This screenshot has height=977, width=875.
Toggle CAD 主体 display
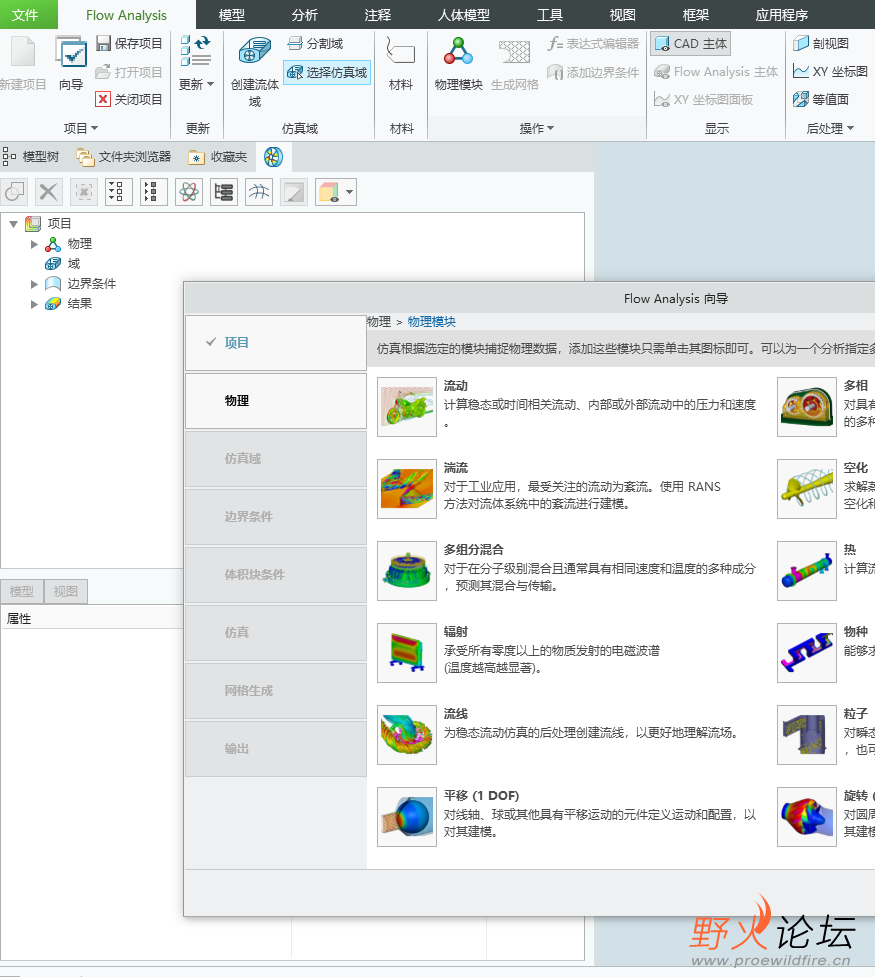(691, 44)
